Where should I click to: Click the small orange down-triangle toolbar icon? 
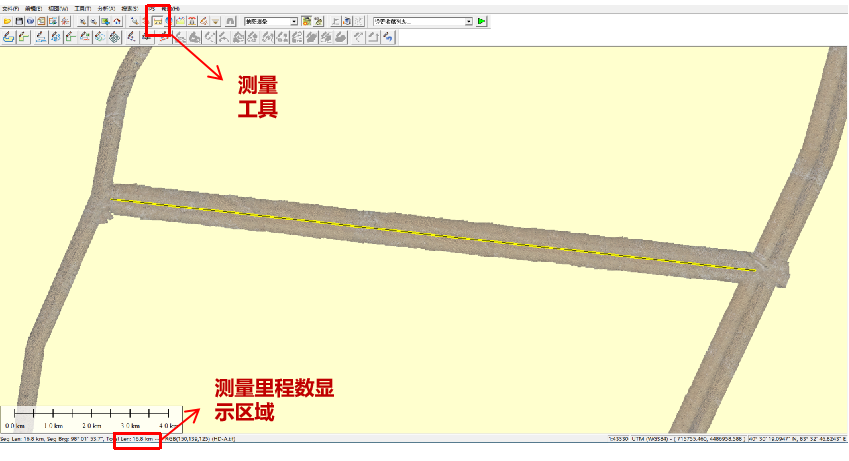(x=216, y=21)
